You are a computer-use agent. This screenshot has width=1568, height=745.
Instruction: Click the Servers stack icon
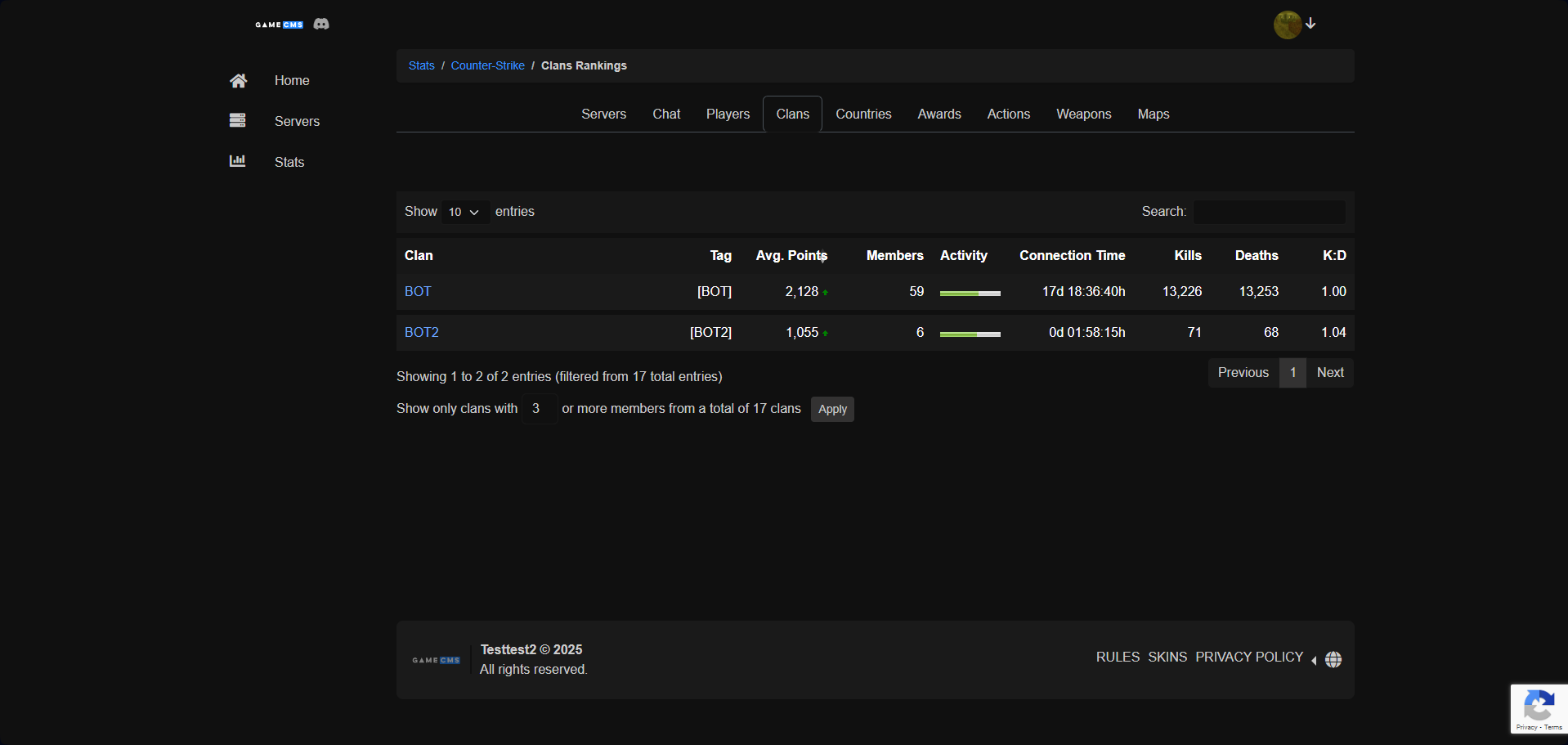(x=238, y=120)
